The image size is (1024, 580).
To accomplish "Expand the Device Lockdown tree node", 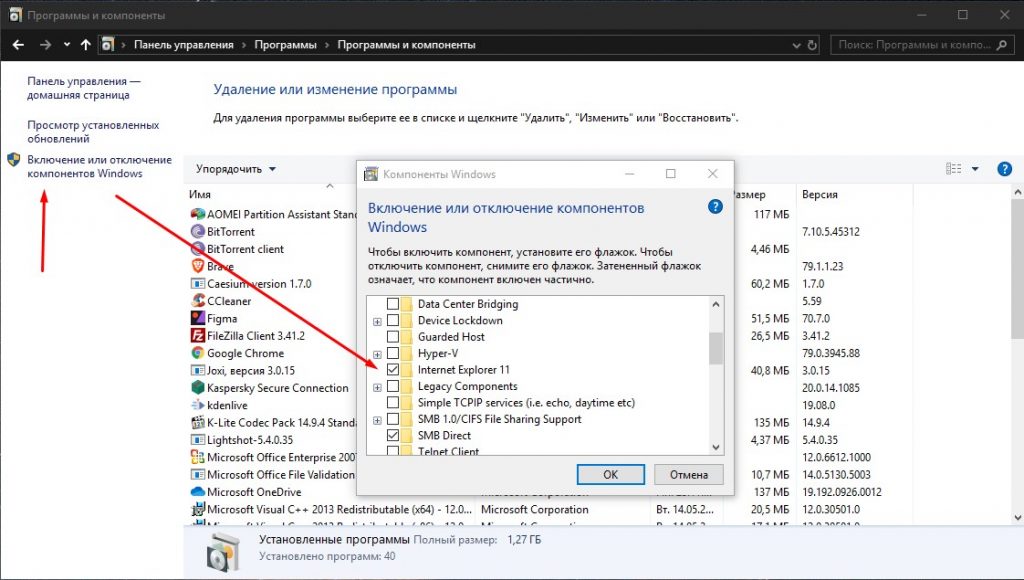I will coord(377,321).
